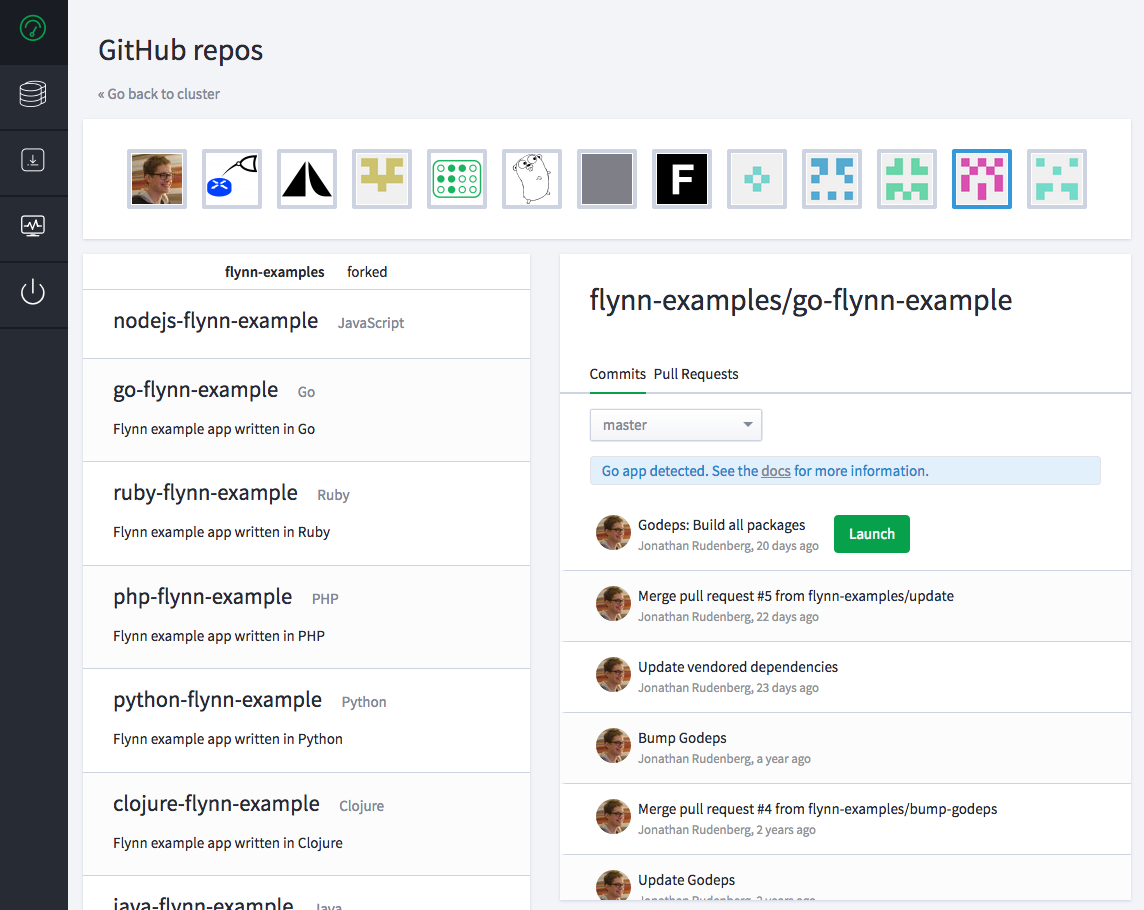1144x910 pixels.
Task: Click the power/logout icon in sidebar
Action: [x=33, y=292]
